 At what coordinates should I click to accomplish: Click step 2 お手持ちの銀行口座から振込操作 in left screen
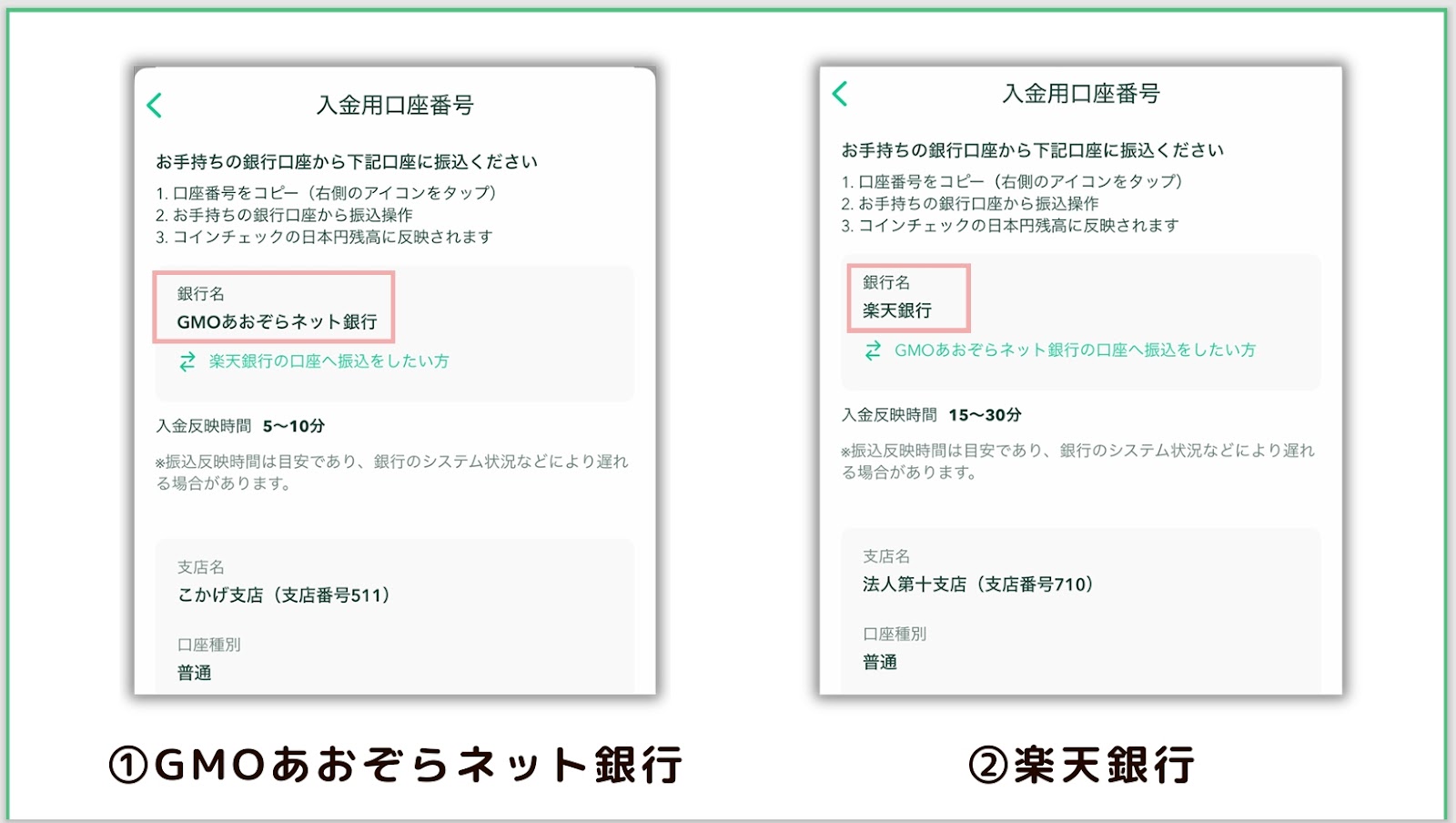[x=284, y=215]
